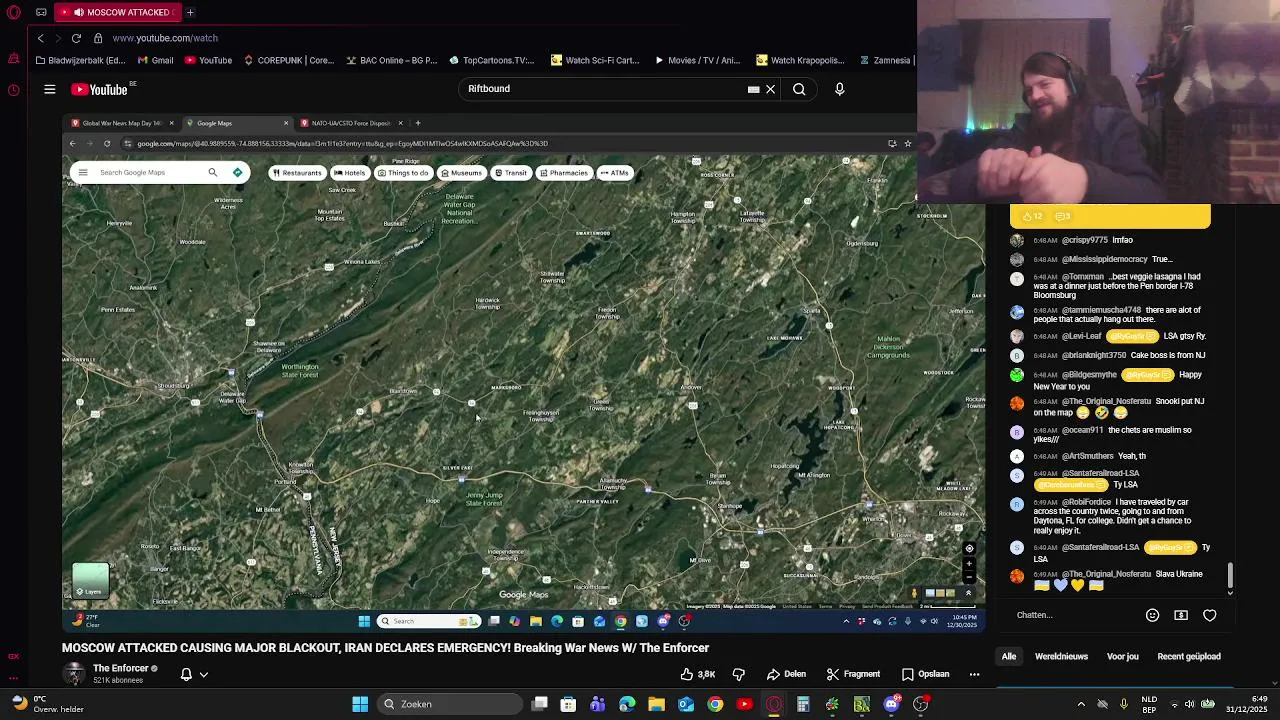Open File Explorer from taskbar

point(656,704)
